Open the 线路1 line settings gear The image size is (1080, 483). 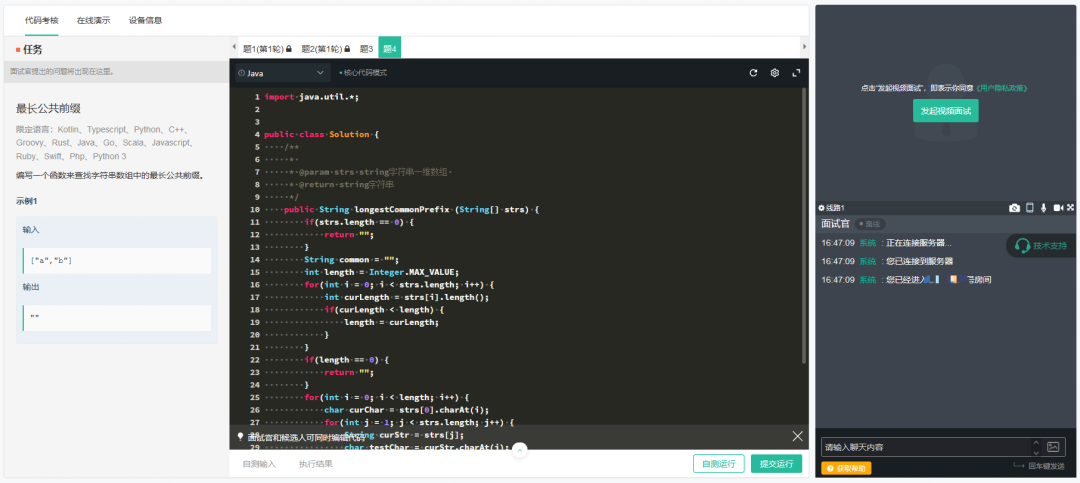822,208
